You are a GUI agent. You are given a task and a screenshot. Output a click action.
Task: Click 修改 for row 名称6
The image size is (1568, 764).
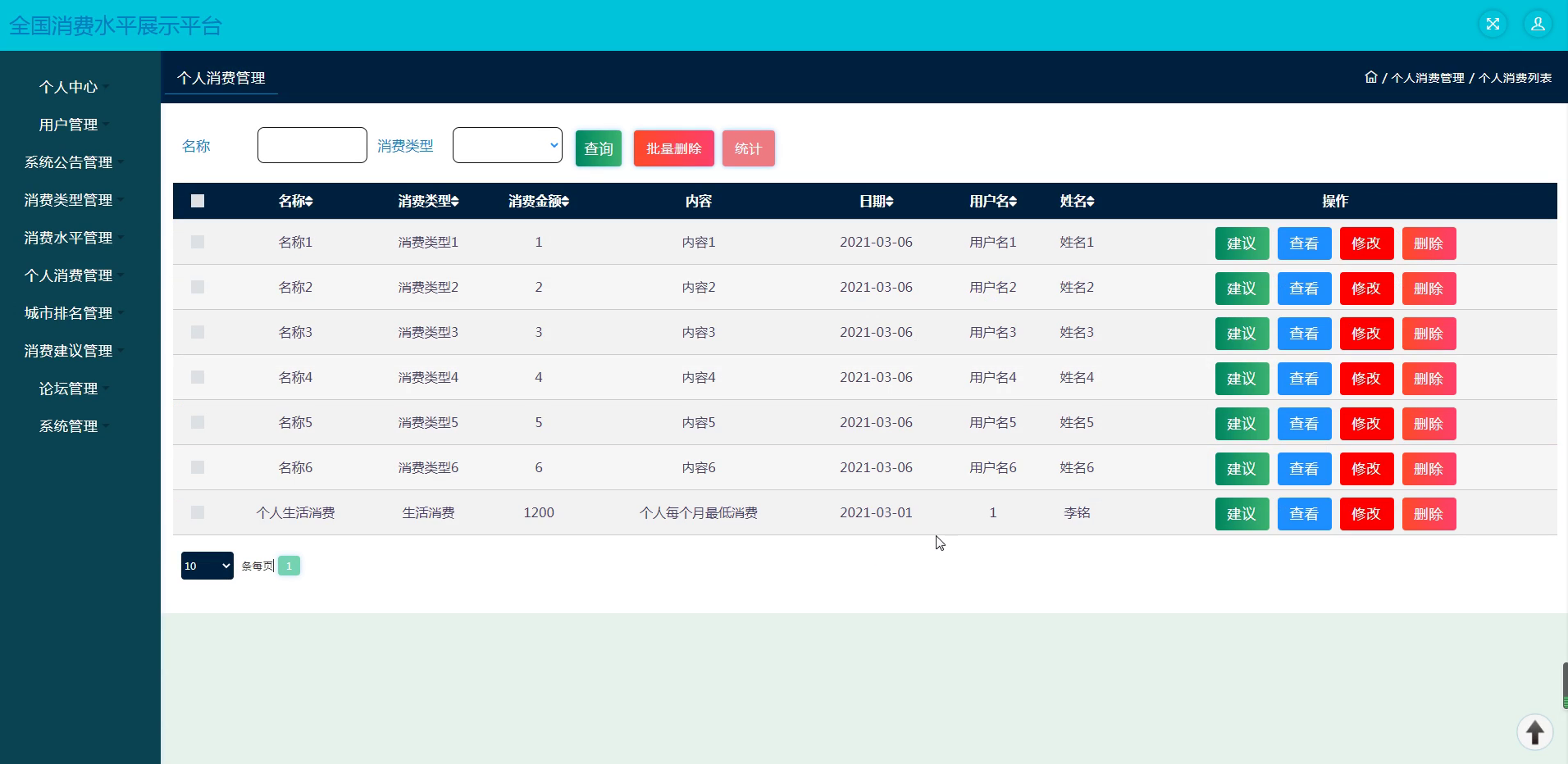[1366, 469]
